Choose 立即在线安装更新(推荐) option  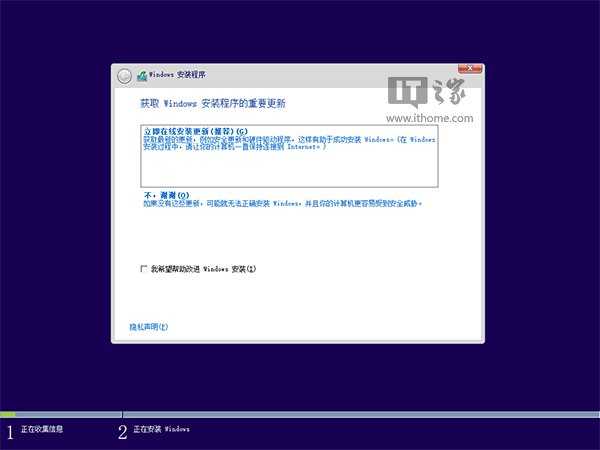click(x=289, y=156)
